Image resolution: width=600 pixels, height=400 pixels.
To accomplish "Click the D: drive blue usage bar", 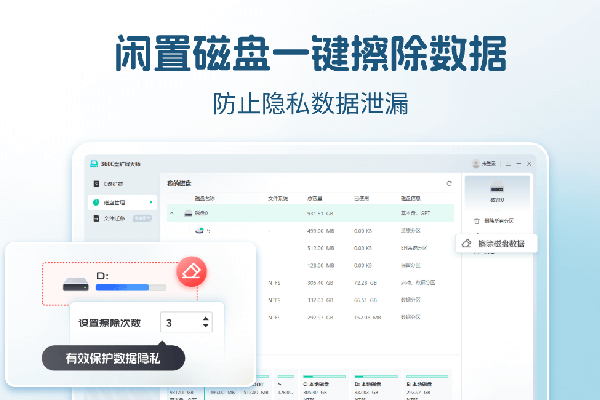I will pos(130,287).
